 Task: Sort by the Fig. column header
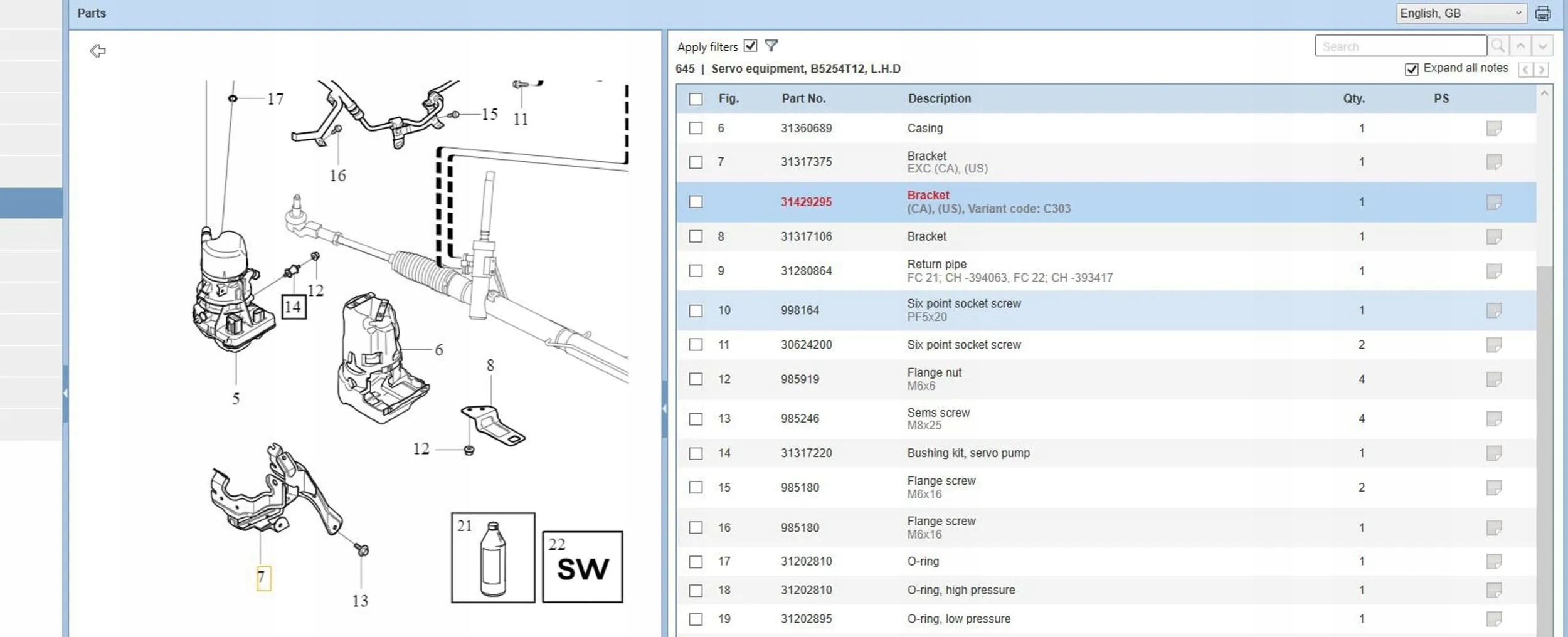[728, 98]
